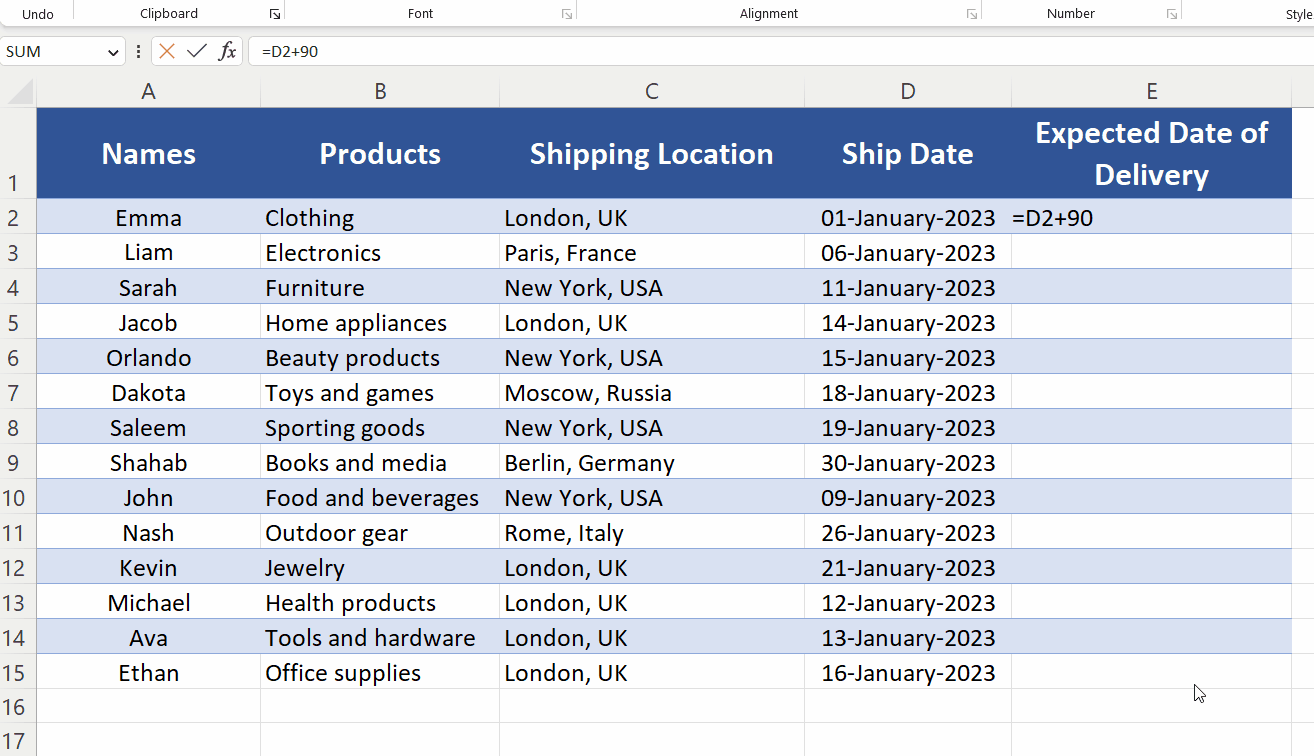
Task: Open the Number format dialog launcher
Action: 1172,14
